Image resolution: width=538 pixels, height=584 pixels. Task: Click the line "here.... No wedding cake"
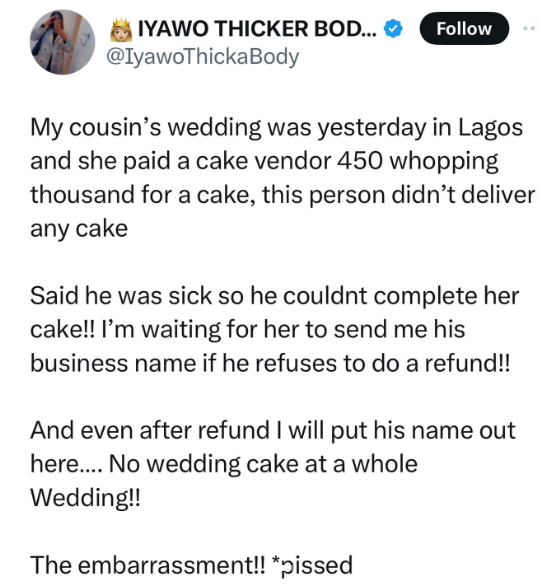pyautogui.click(x=224, y=464)
